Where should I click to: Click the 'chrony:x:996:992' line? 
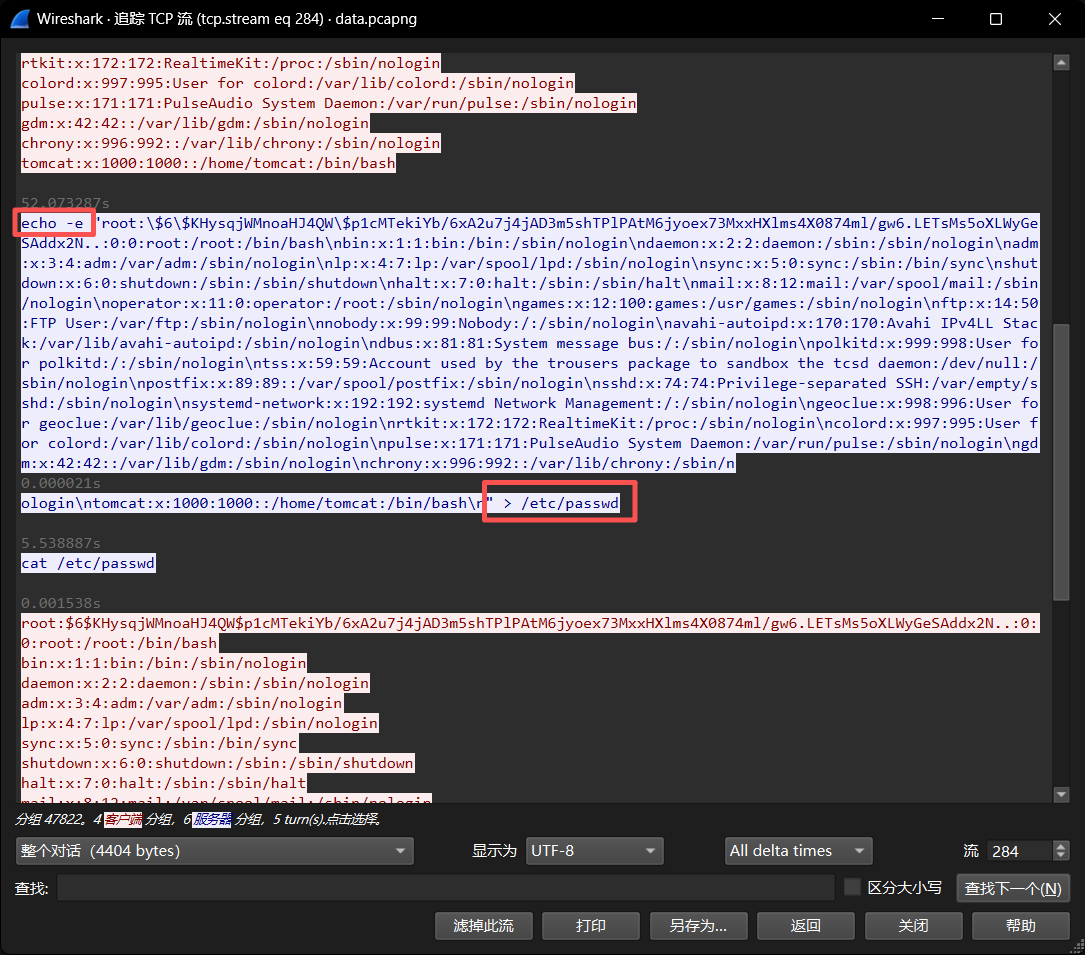click(x=230, y=143)
